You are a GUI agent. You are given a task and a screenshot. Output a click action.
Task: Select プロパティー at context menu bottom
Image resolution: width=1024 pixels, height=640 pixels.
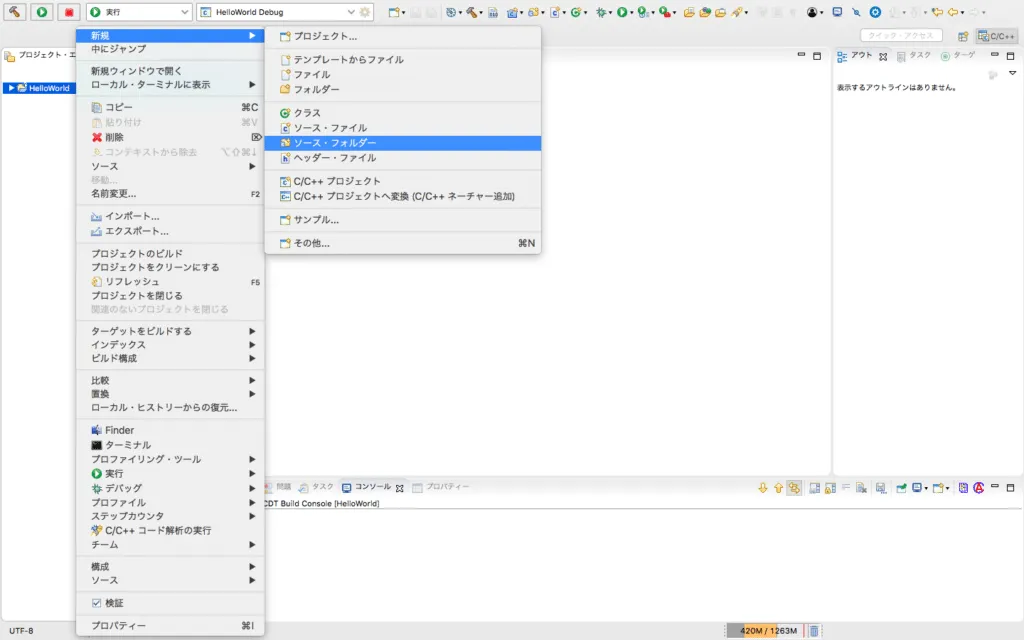click(171, 626)
